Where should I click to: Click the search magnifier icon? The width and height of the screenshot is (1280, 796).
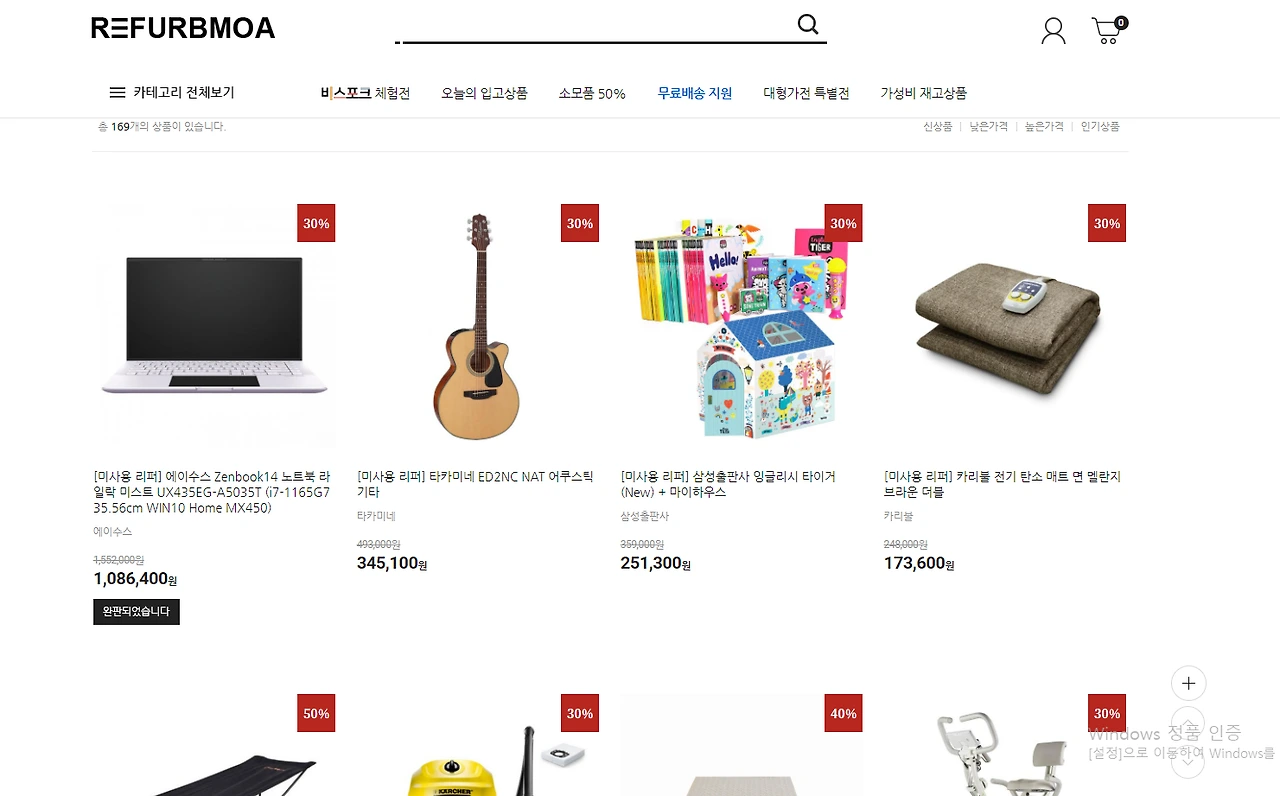point(808,25)
